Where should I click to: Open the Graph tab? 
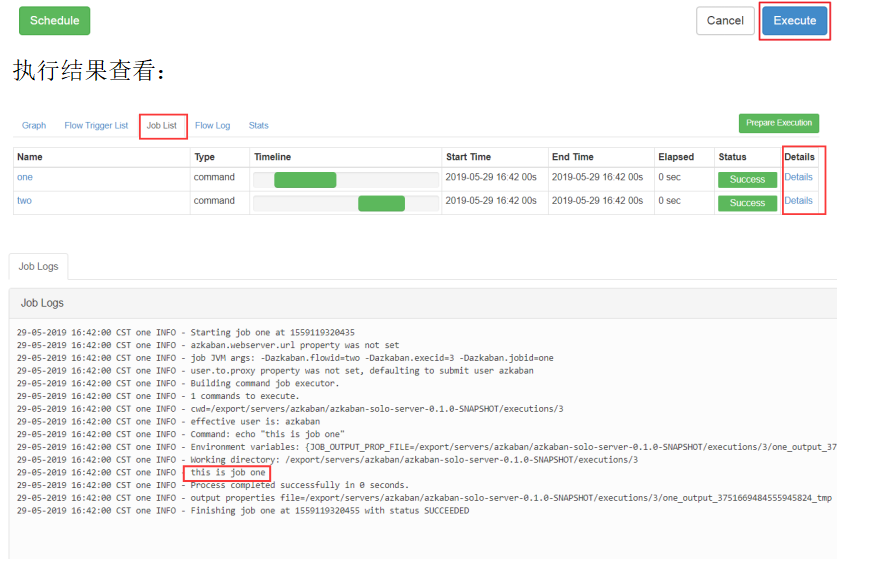[34, 125]
